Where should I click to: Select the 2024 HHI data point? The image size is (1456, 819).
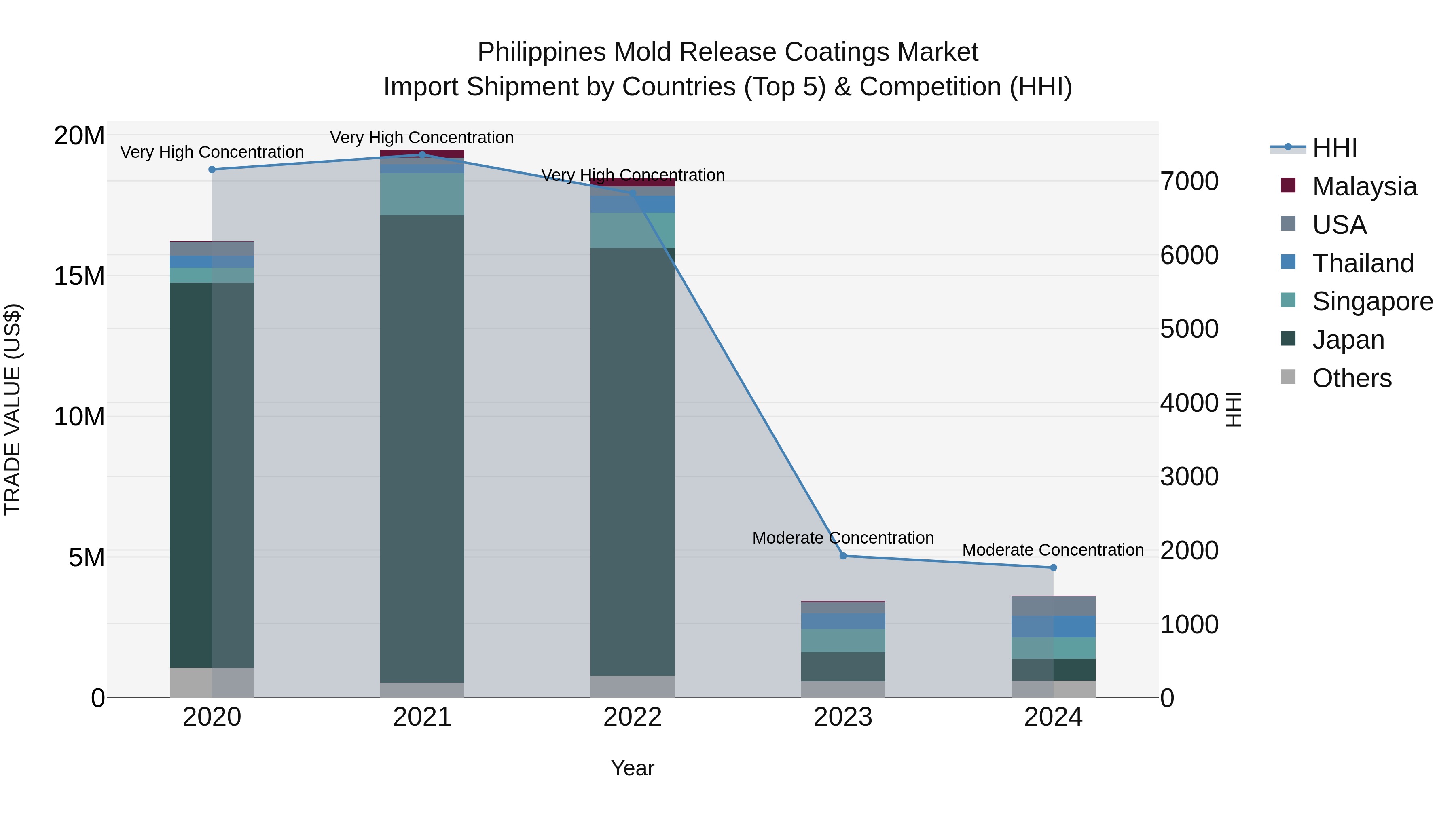(1054, 567)
